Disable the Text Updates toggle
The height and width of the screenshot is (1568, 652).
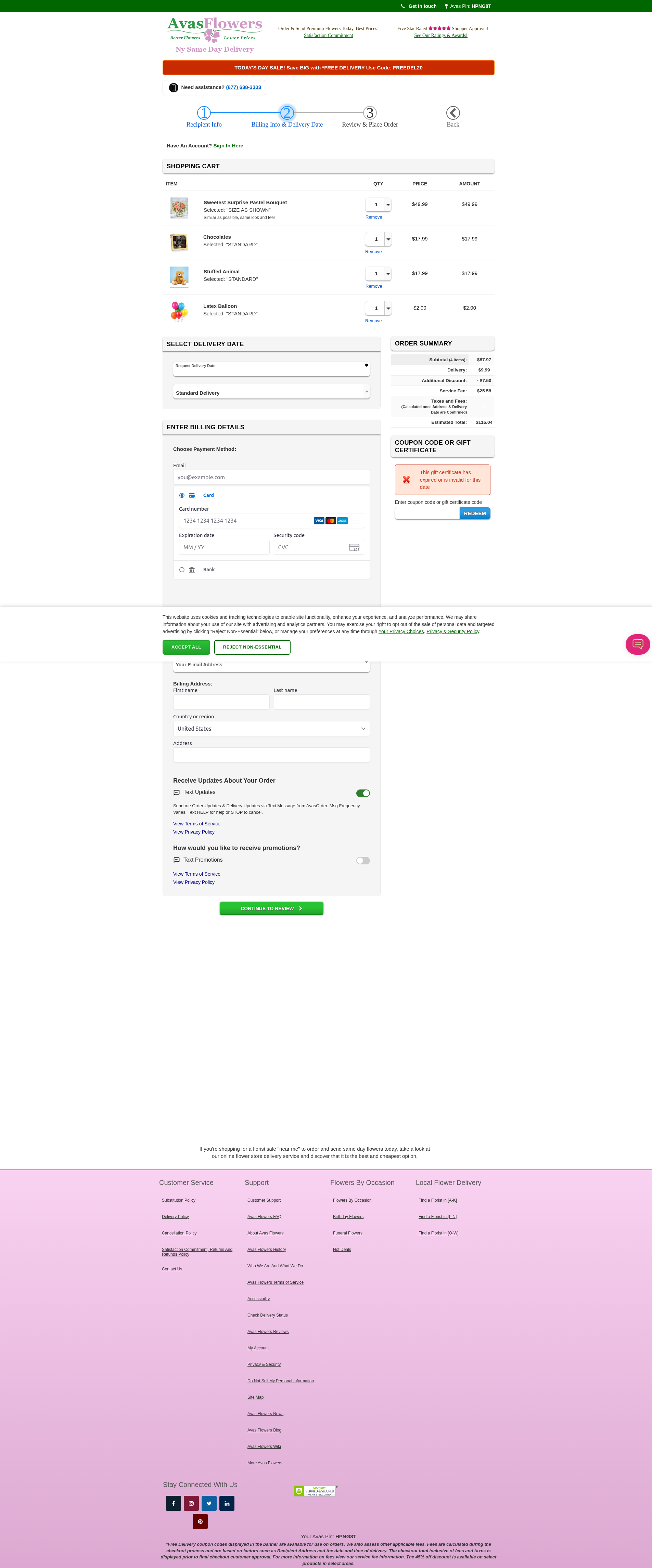(363, 793)
